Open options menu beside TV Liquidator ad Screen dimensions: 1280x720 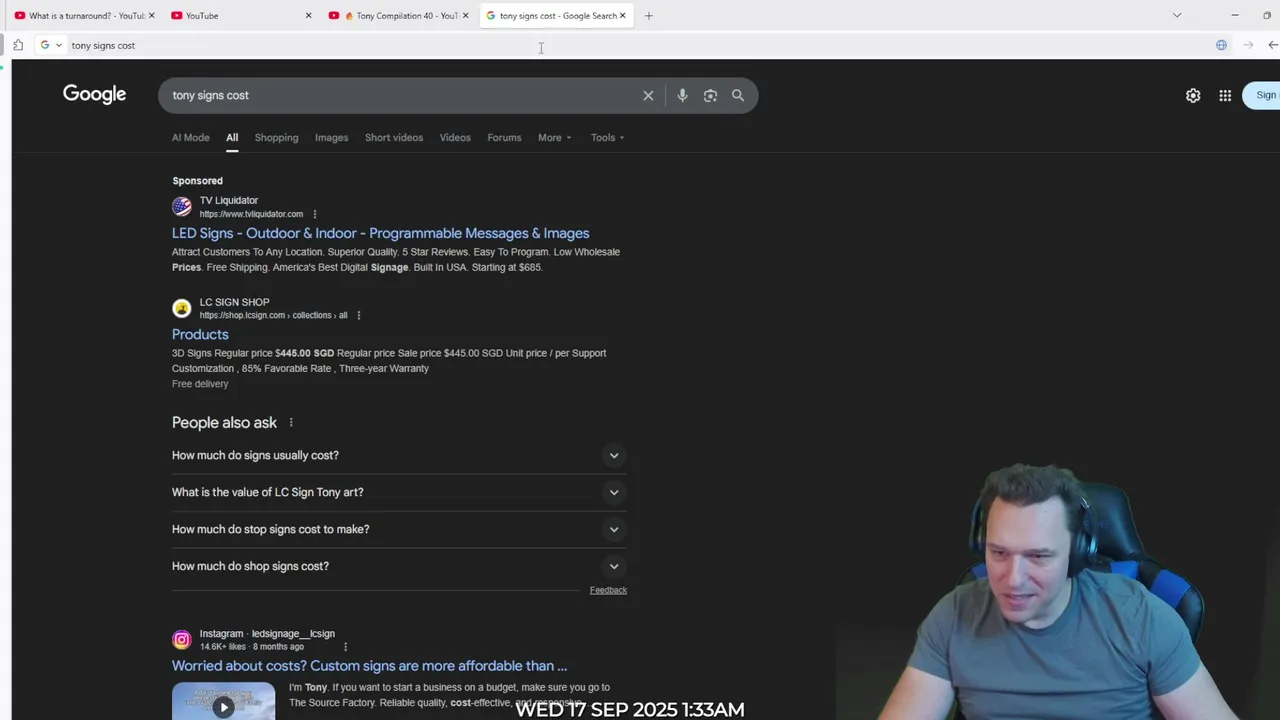(x=314, y=214)
